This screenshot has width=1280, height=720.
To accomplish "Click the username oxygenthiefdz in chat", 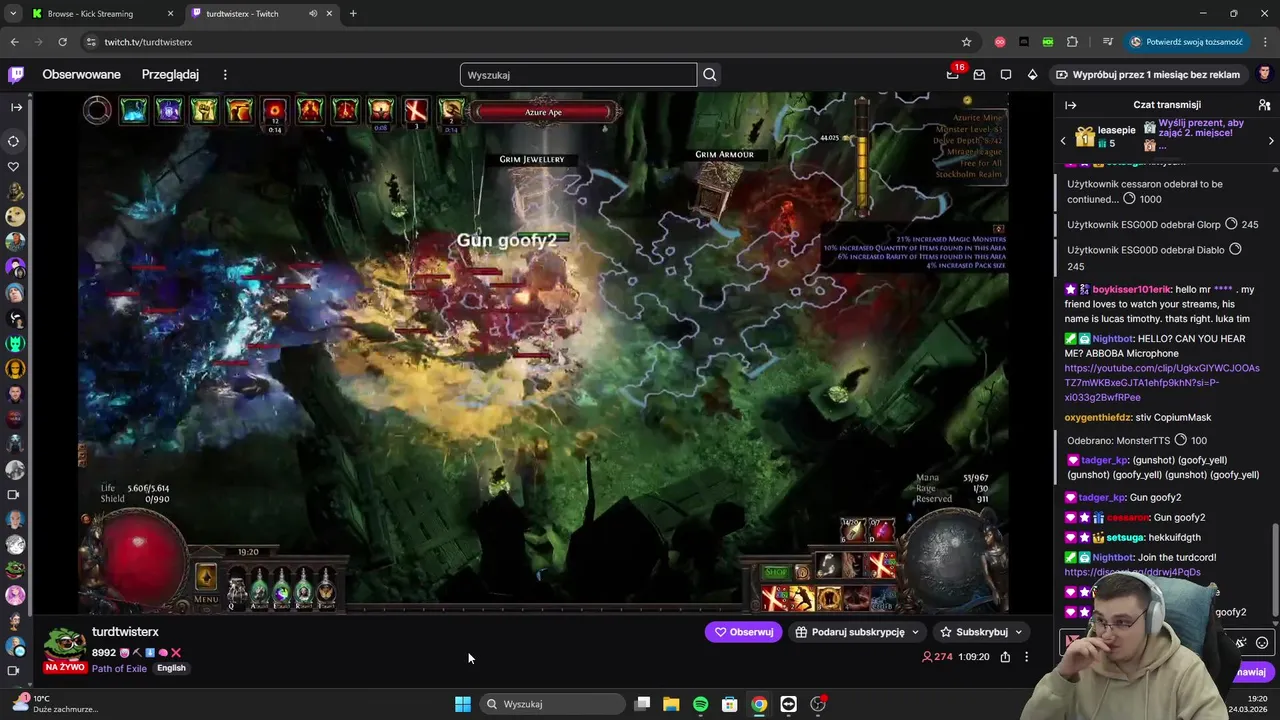I will tap(1097, 417).
